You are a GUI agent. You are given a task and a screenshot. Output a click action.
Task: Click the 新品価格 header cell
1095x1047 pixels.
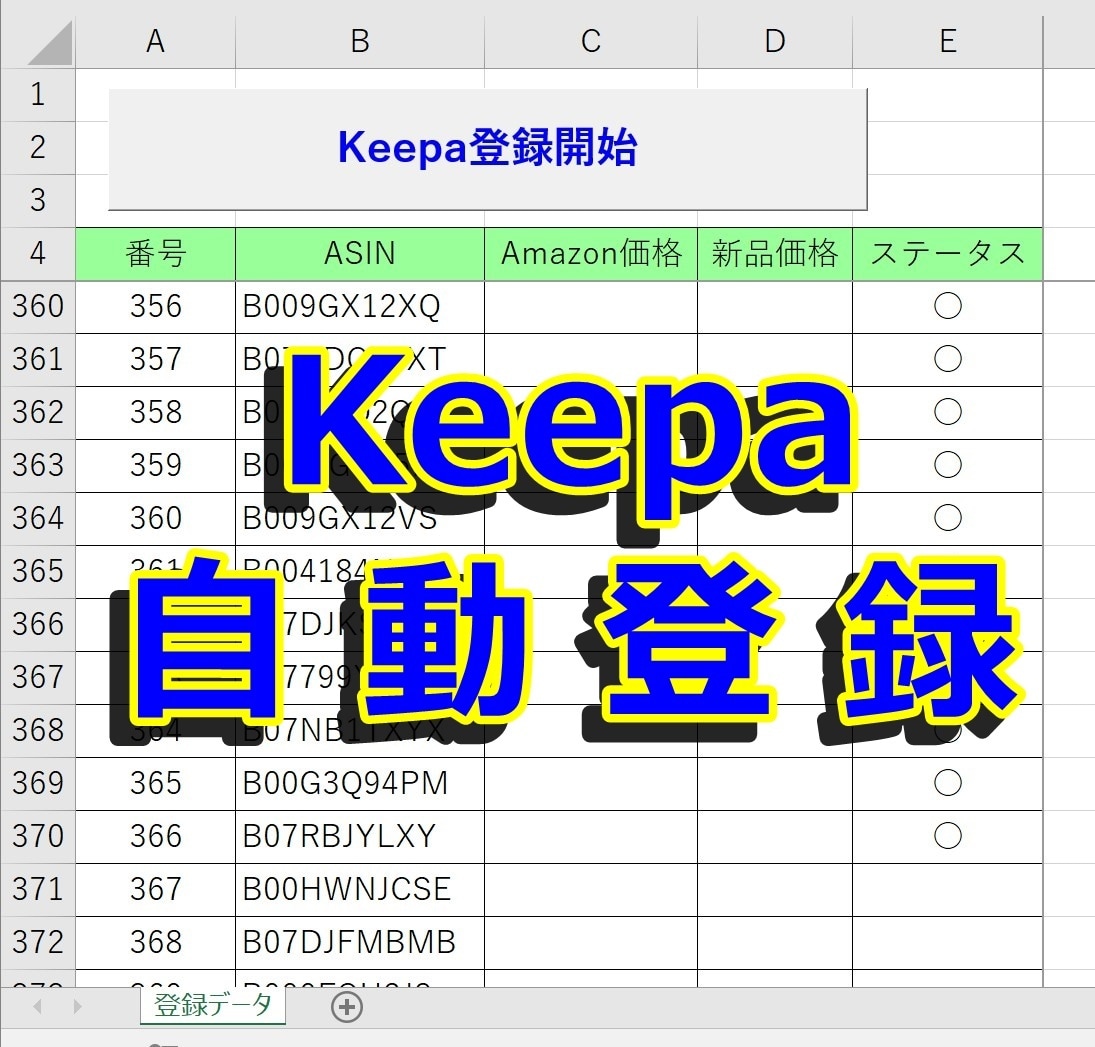(x=774, y=254)
